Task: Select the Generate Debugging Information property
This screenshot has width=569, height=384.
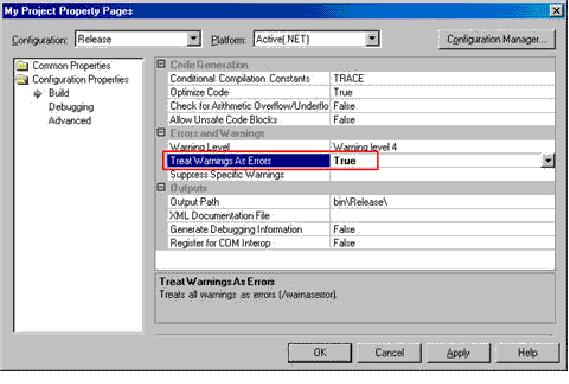Action: (x=249, y=229)
